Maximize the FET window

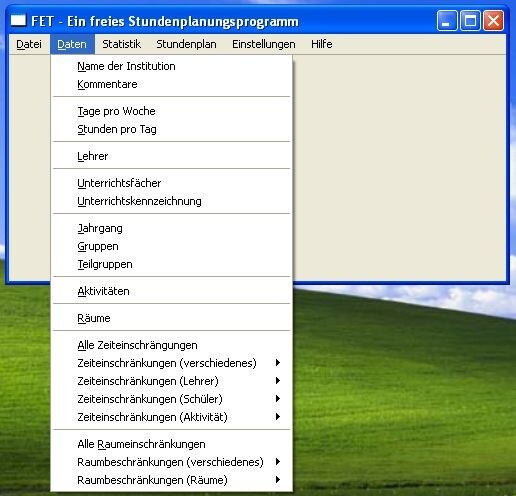(470, 21)
